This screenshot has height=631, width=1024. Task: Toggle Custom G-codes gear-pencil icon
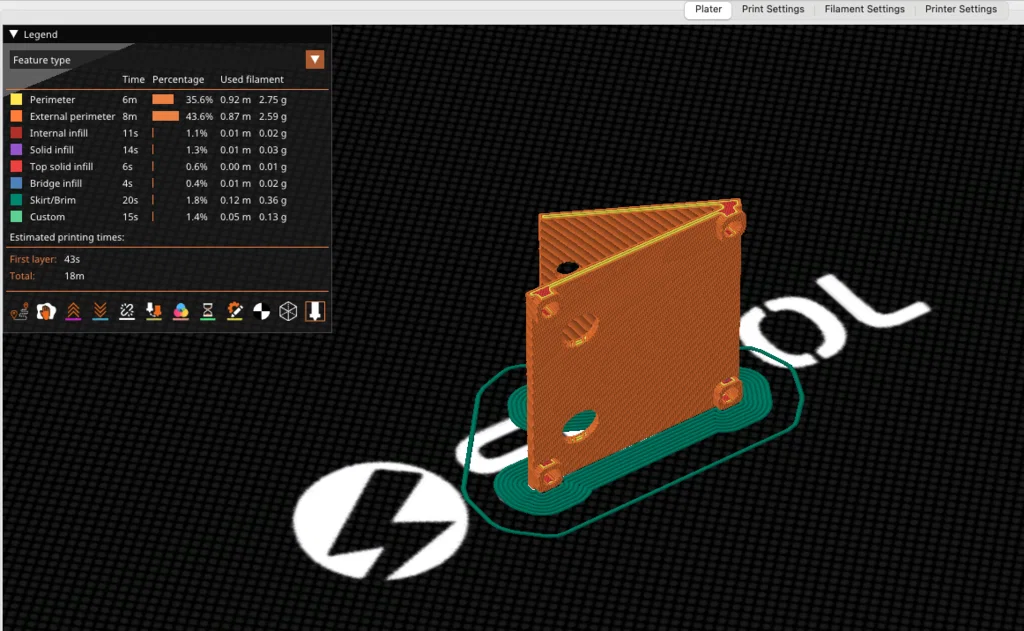[234, 312]
